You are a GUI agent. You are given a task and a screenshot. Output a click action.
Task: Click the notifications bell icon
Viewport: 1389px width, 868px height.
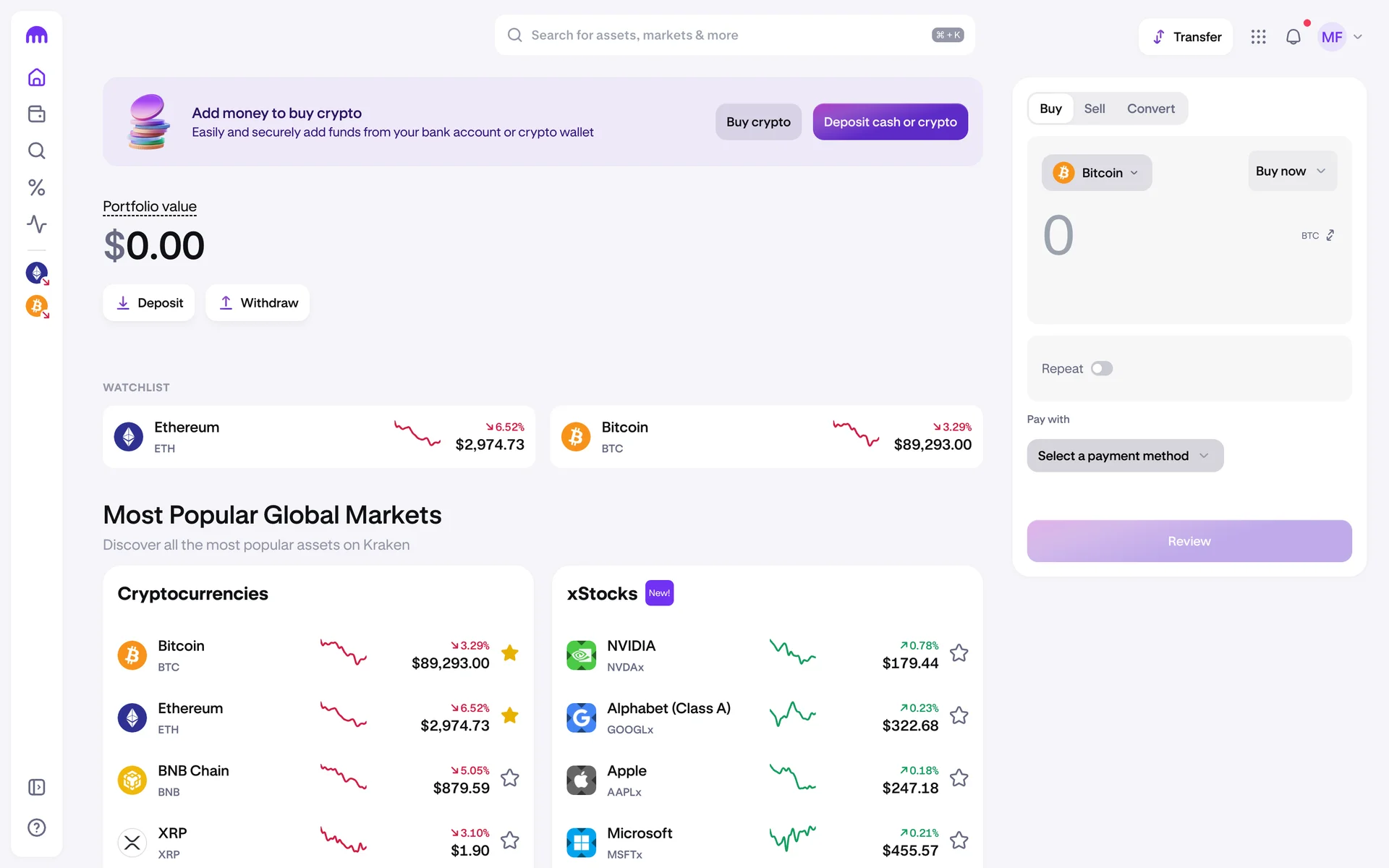pos(1293,37)
